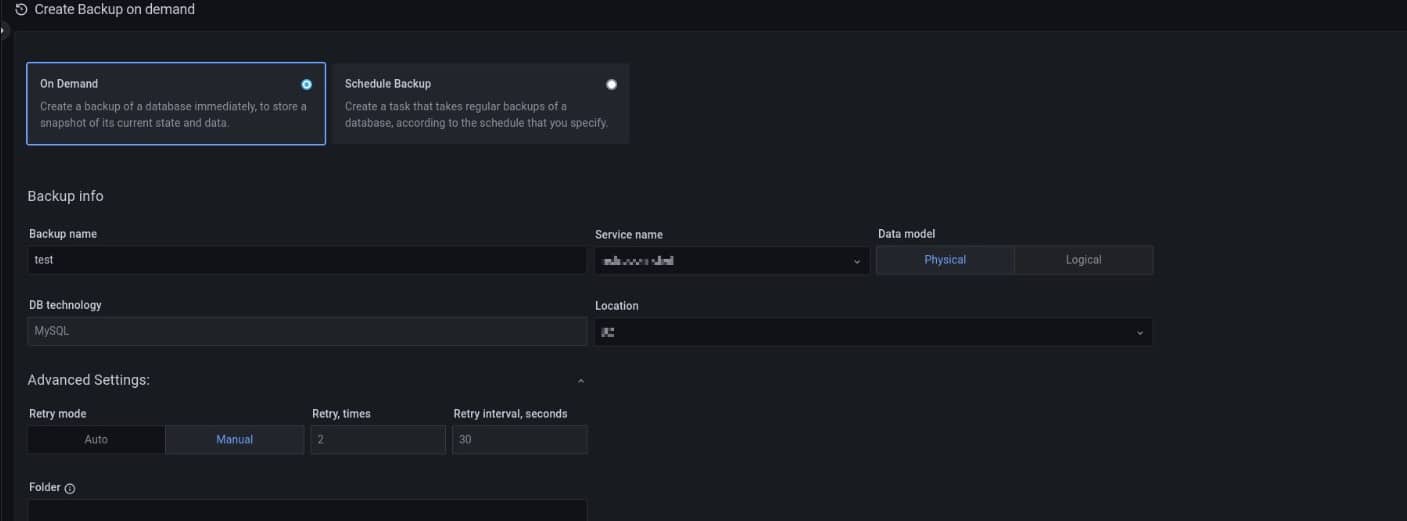Click the Backup info heading

tap(65, 196)
